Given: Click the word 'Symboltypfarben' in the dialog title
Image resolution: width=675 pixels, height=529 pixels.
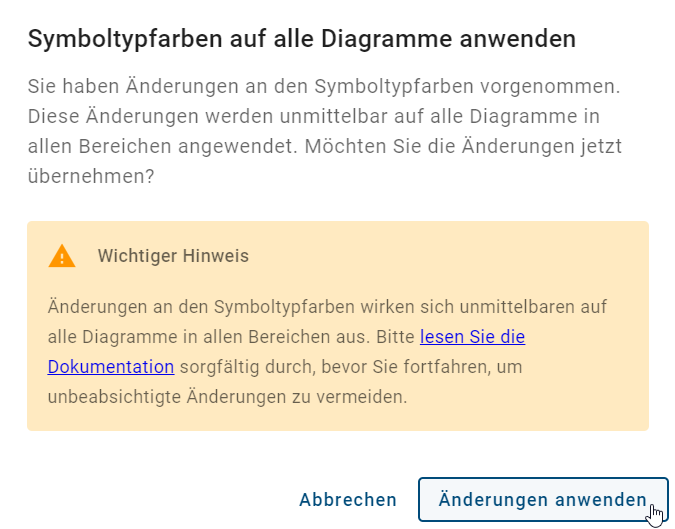Looking at the screenshot, I should click(x=112, y=39).
